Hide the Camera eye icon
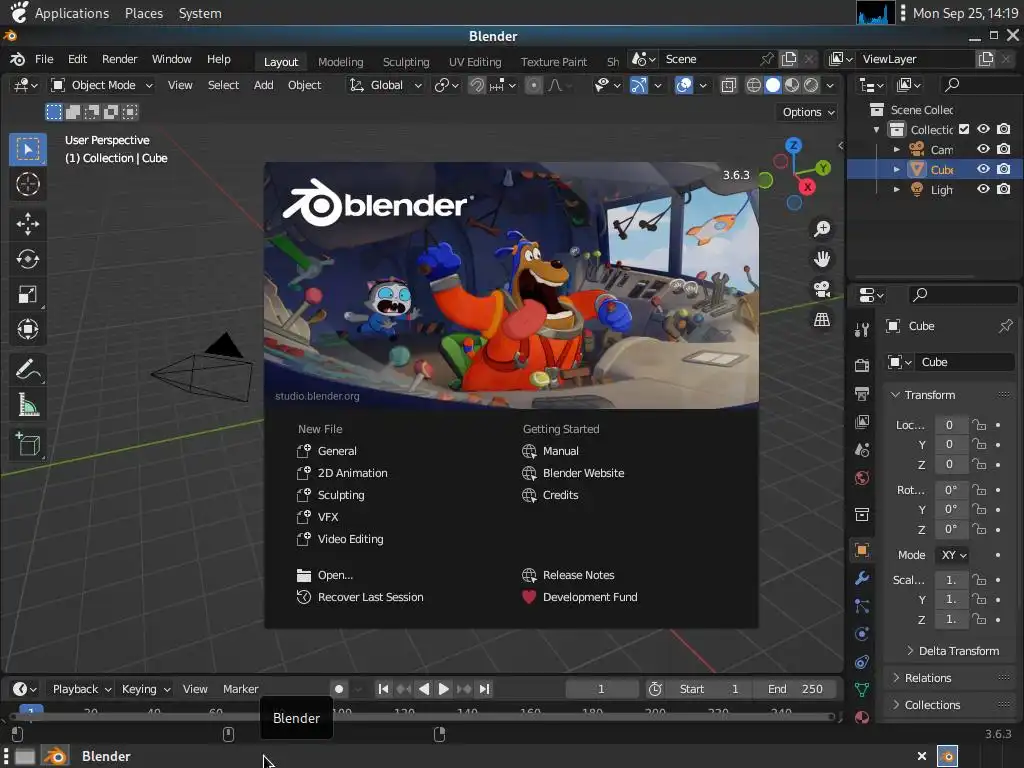1024x768 pixels. pos(983,149)
